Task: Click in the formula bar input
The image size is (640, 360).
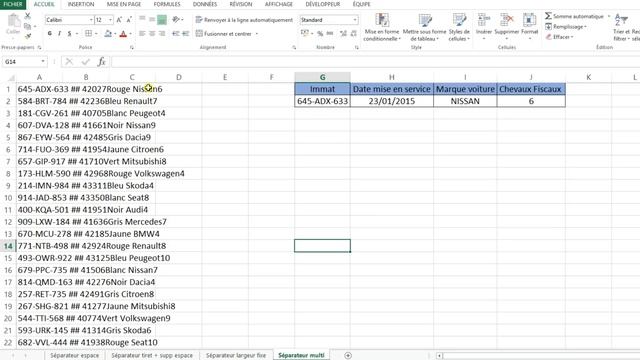Action: pos(376,62)
